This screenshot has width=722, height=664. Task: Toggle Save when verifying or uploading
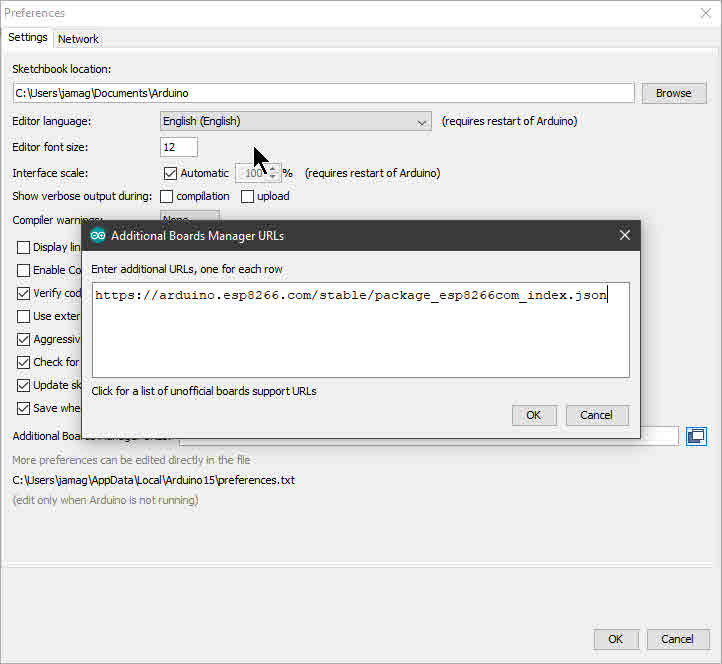pyautogui.click(x=23, y=408)
